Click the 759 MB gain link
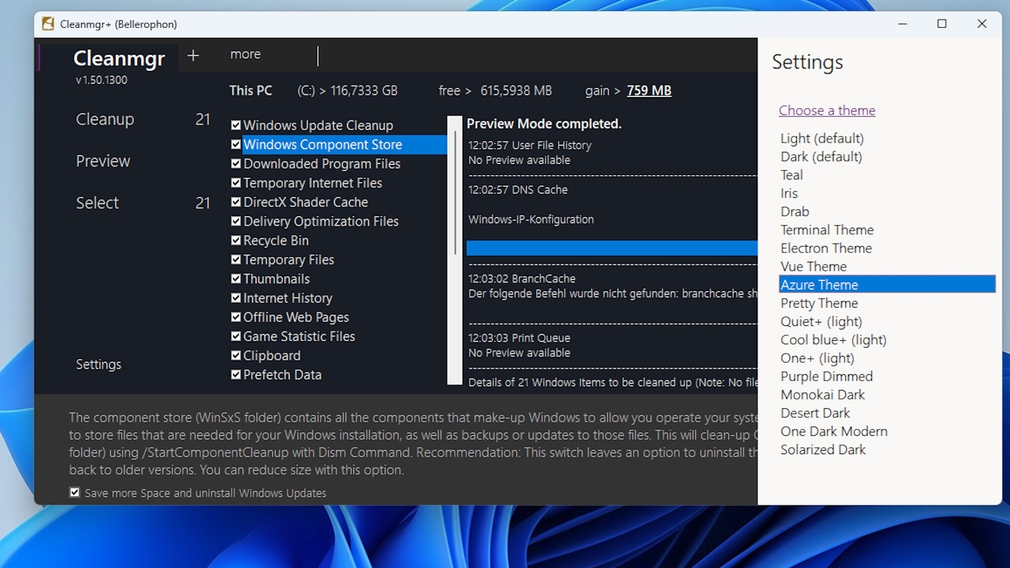The width and height of the screenshot is (1010, 568). (649, 91)
